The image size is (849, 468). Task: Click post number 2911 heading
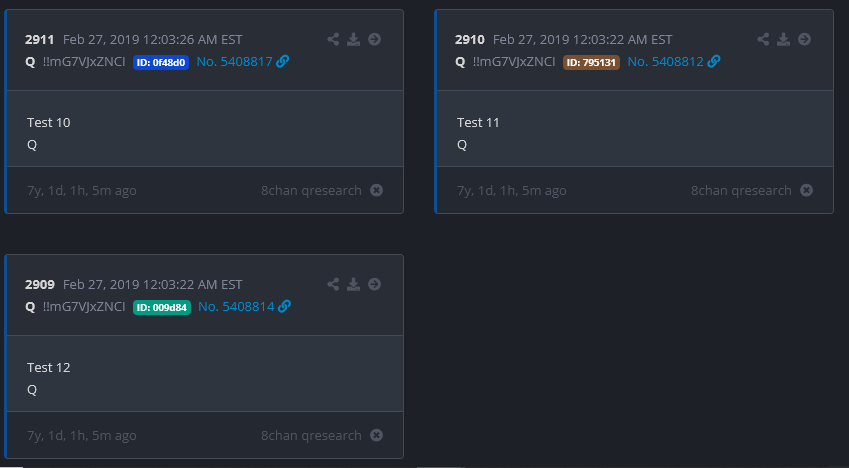39,39
